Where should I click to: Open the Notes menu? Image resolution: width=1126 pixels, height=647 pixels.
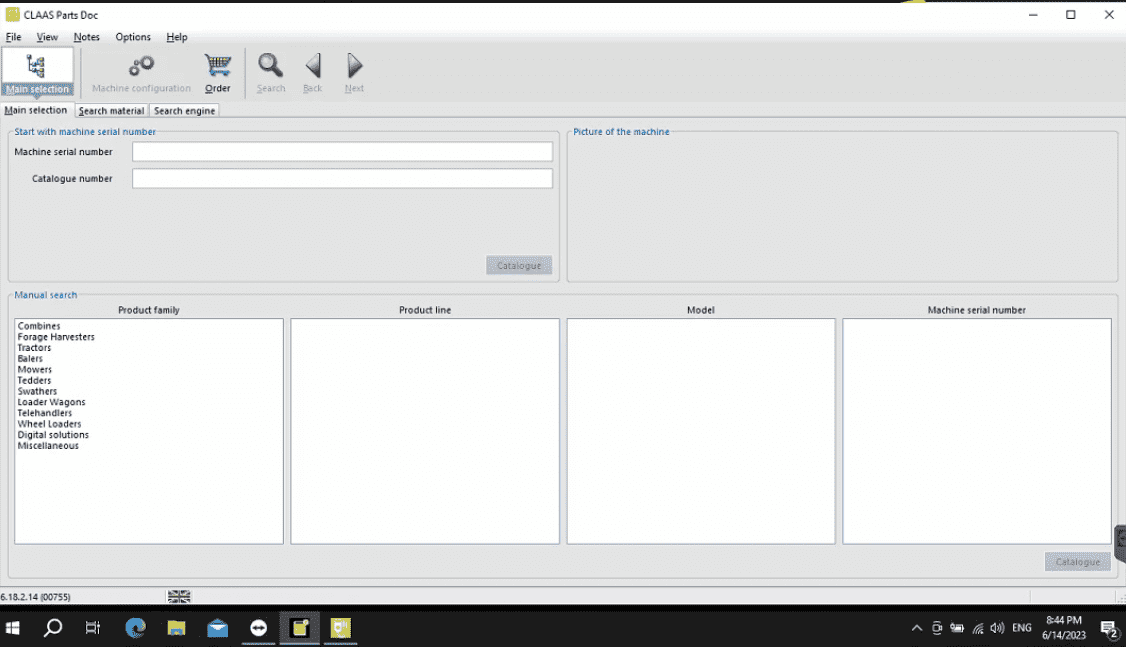(86, 37)
